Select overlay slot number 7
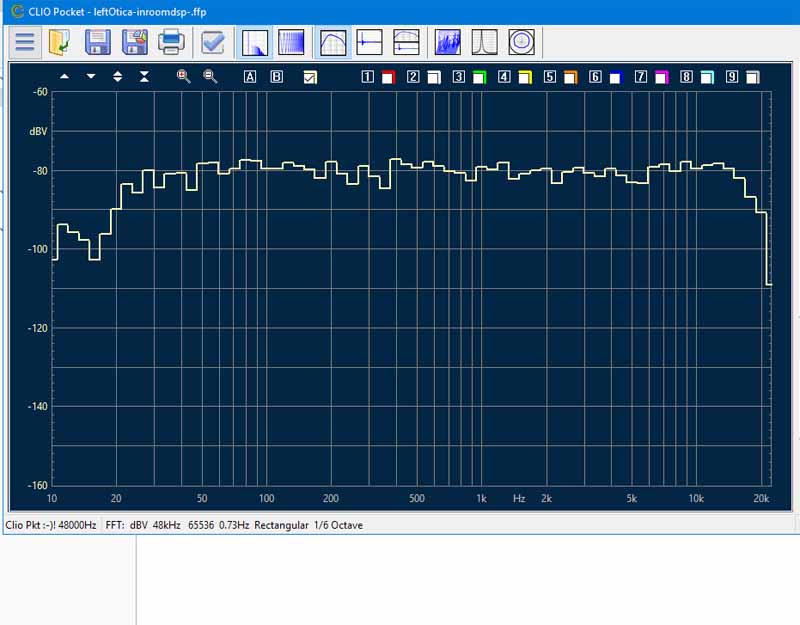The height and width of the screenshot is (625, 800). click(641, 77)
